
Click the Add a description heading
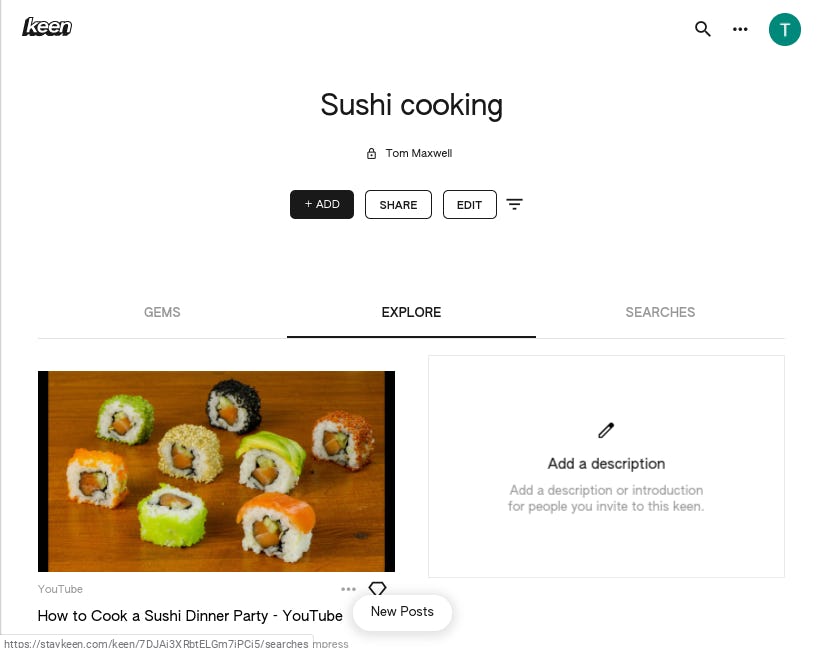[x=606, y=464]
